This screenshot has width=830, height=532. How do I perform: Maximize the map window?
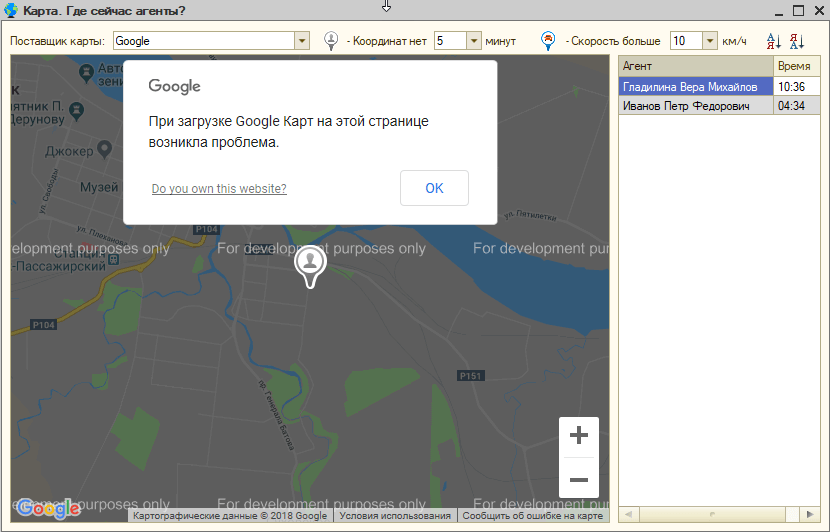pos(798,11)
